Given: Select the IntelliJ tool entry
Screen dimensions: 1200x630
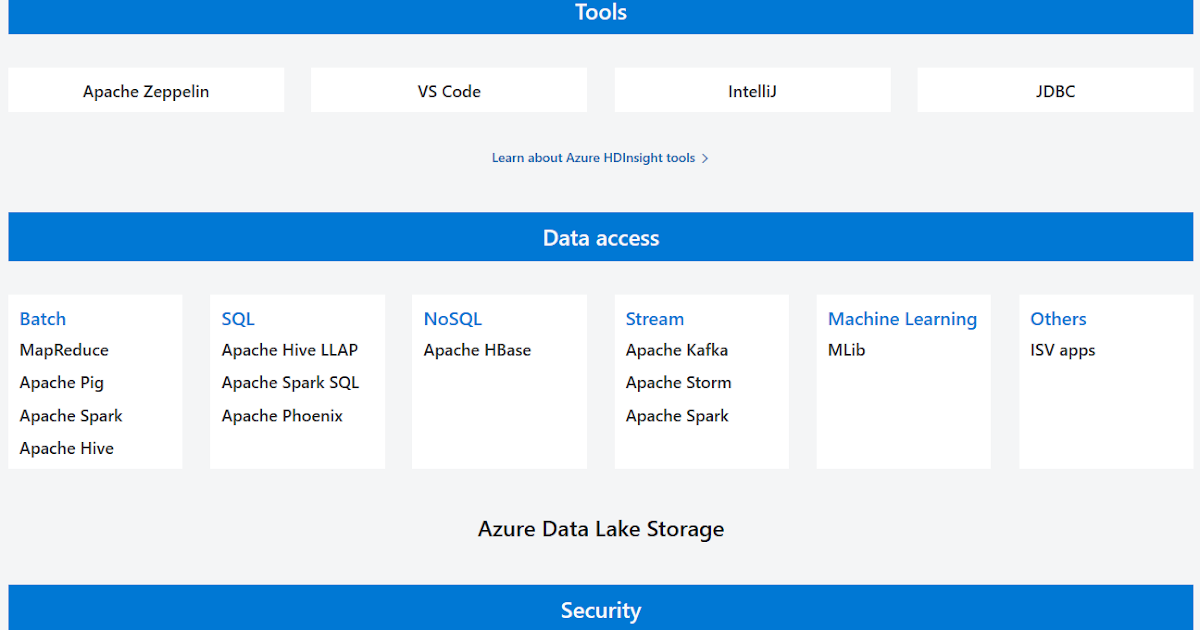Looking at the screenshot, I should pyautogui.click(x=752, y=90).
